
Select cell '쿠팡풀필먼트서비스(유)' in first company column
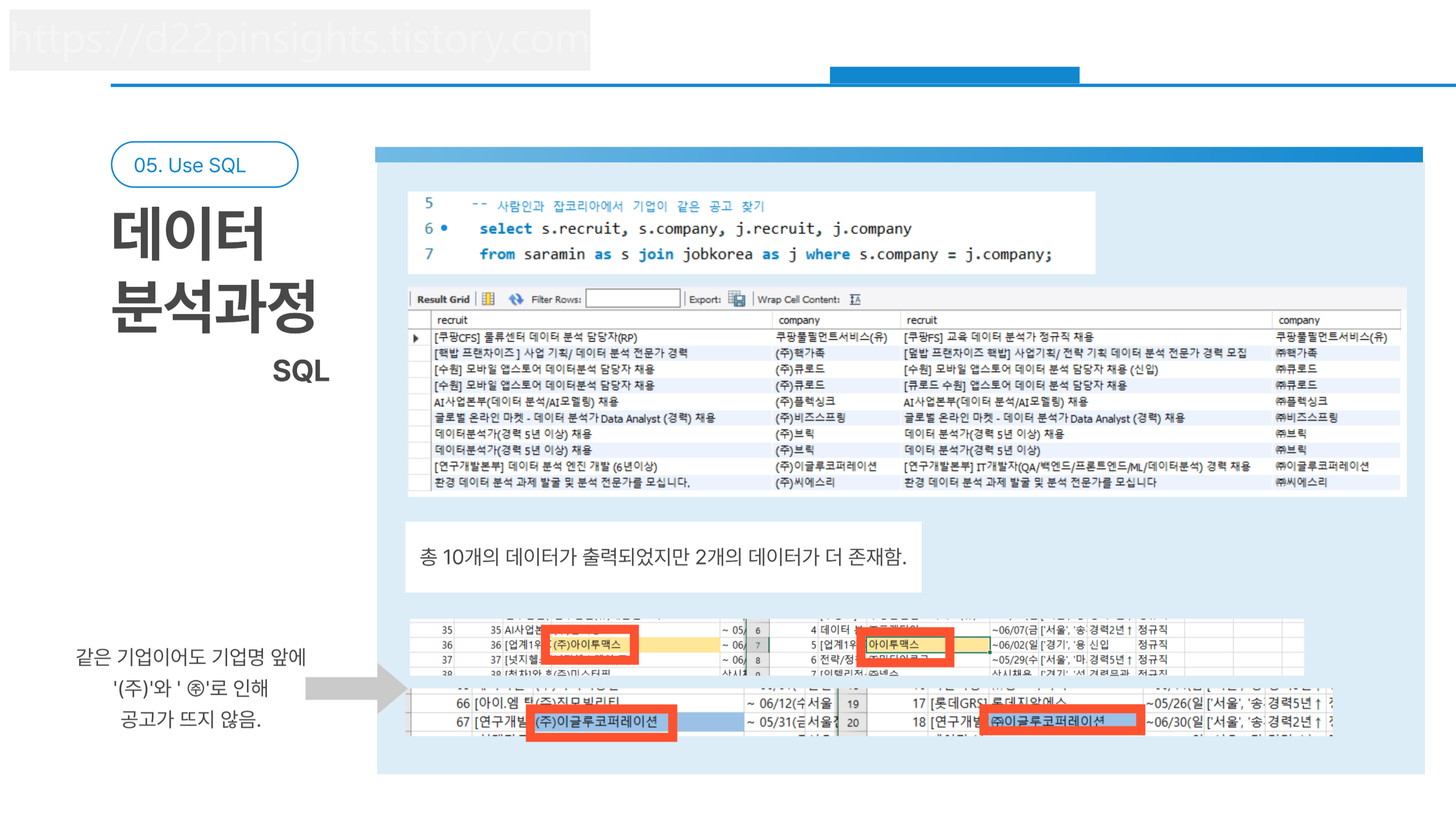[831, 337]
